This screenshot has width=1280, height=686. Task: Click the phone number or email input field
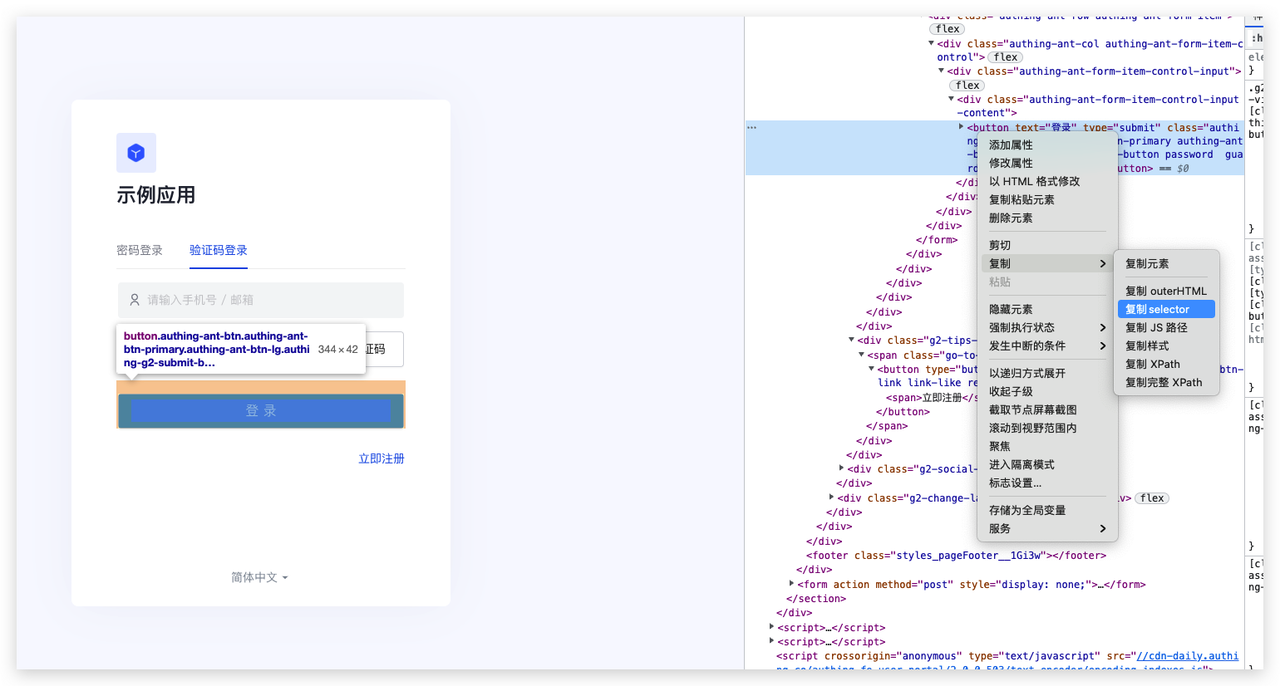click(270, 300)
